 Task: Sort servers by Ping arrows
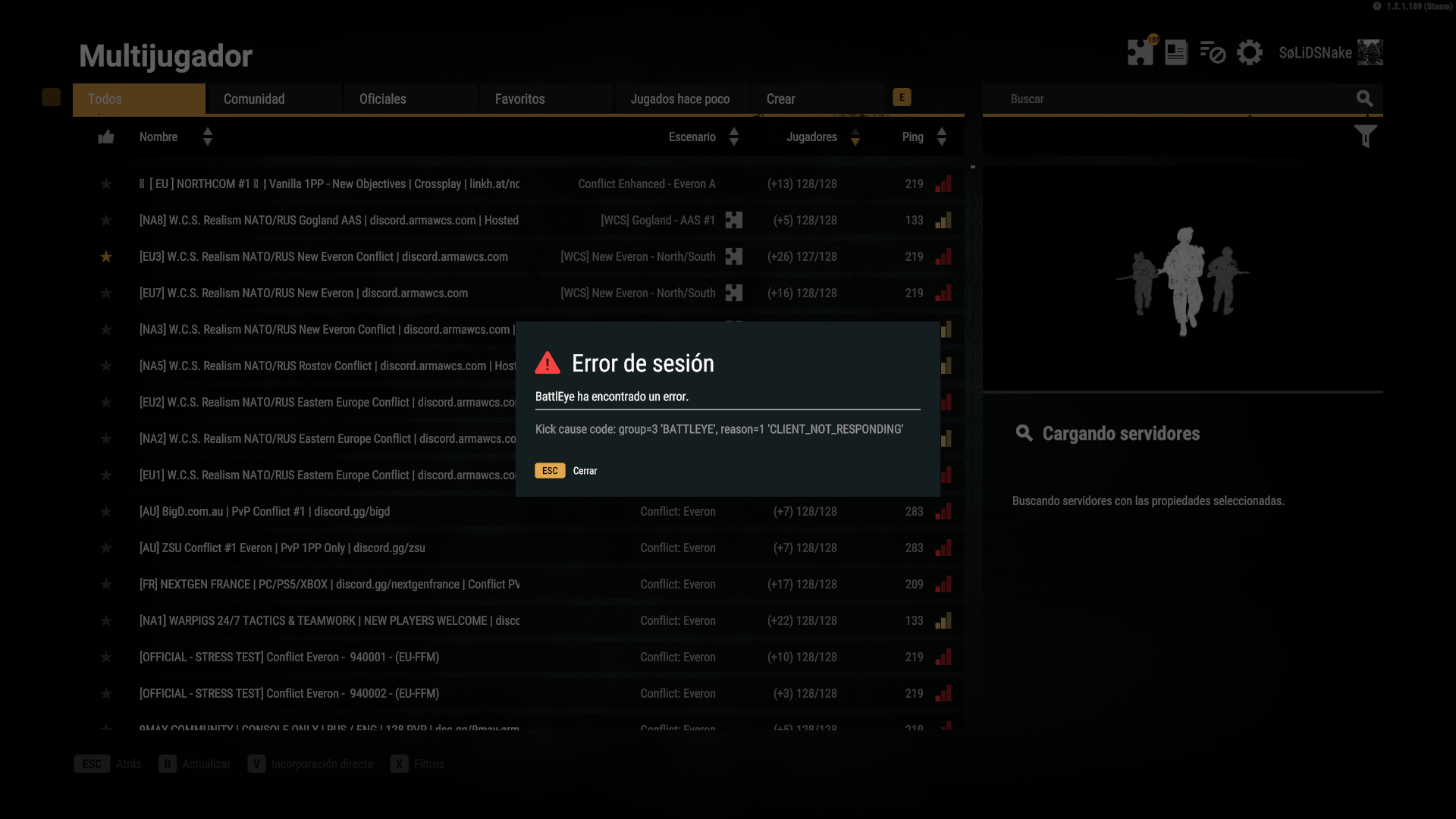coord(942,136)
